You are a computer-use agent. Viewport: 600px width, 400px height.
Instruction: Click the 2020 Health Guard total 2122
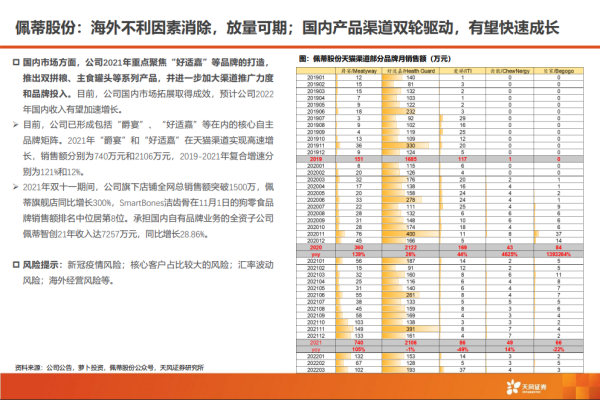coord(411,247)
